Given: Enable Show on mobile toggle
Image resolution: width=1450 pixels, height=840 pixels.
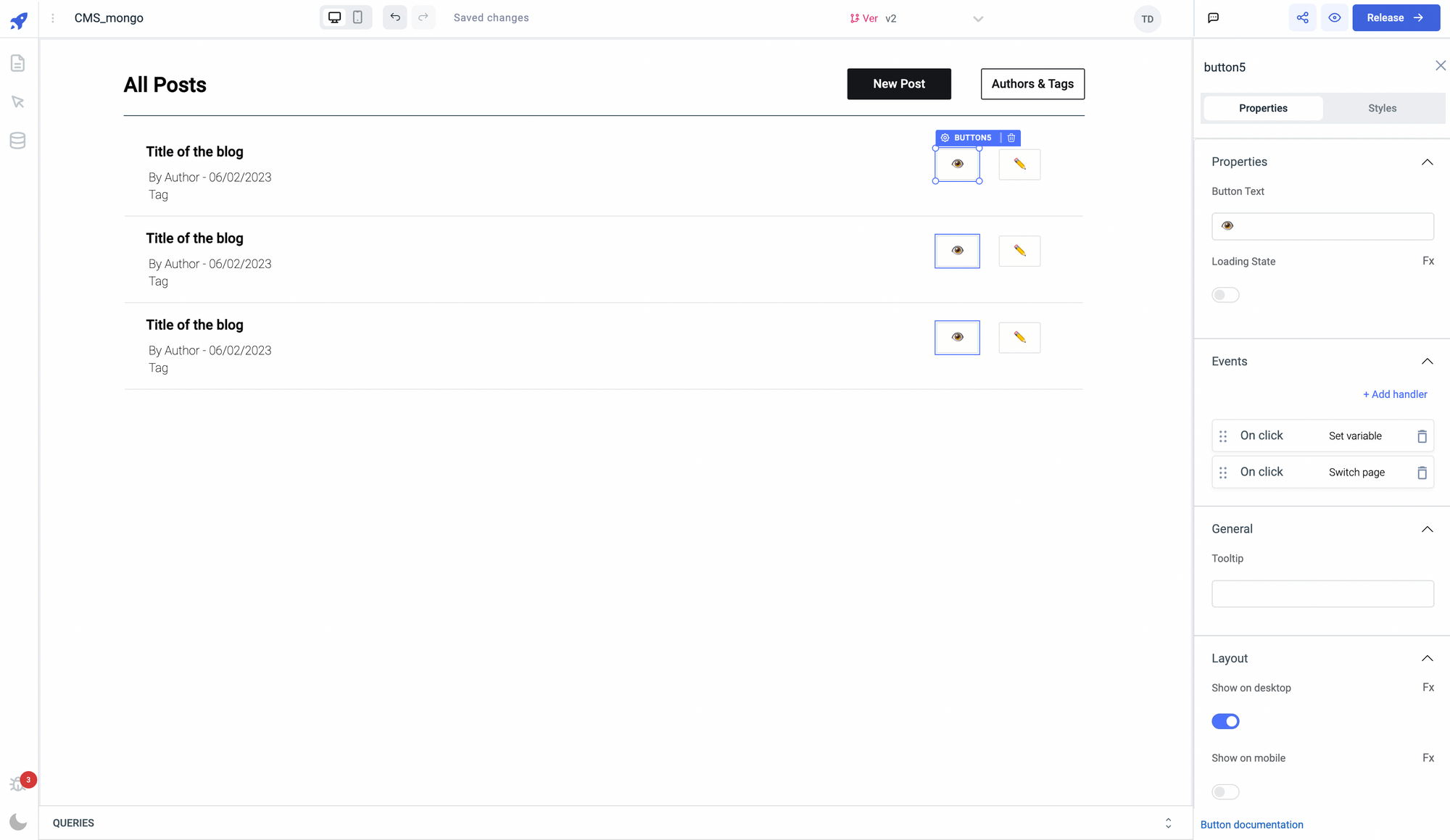Looking at the screenshot, I should click(1225, 792).
